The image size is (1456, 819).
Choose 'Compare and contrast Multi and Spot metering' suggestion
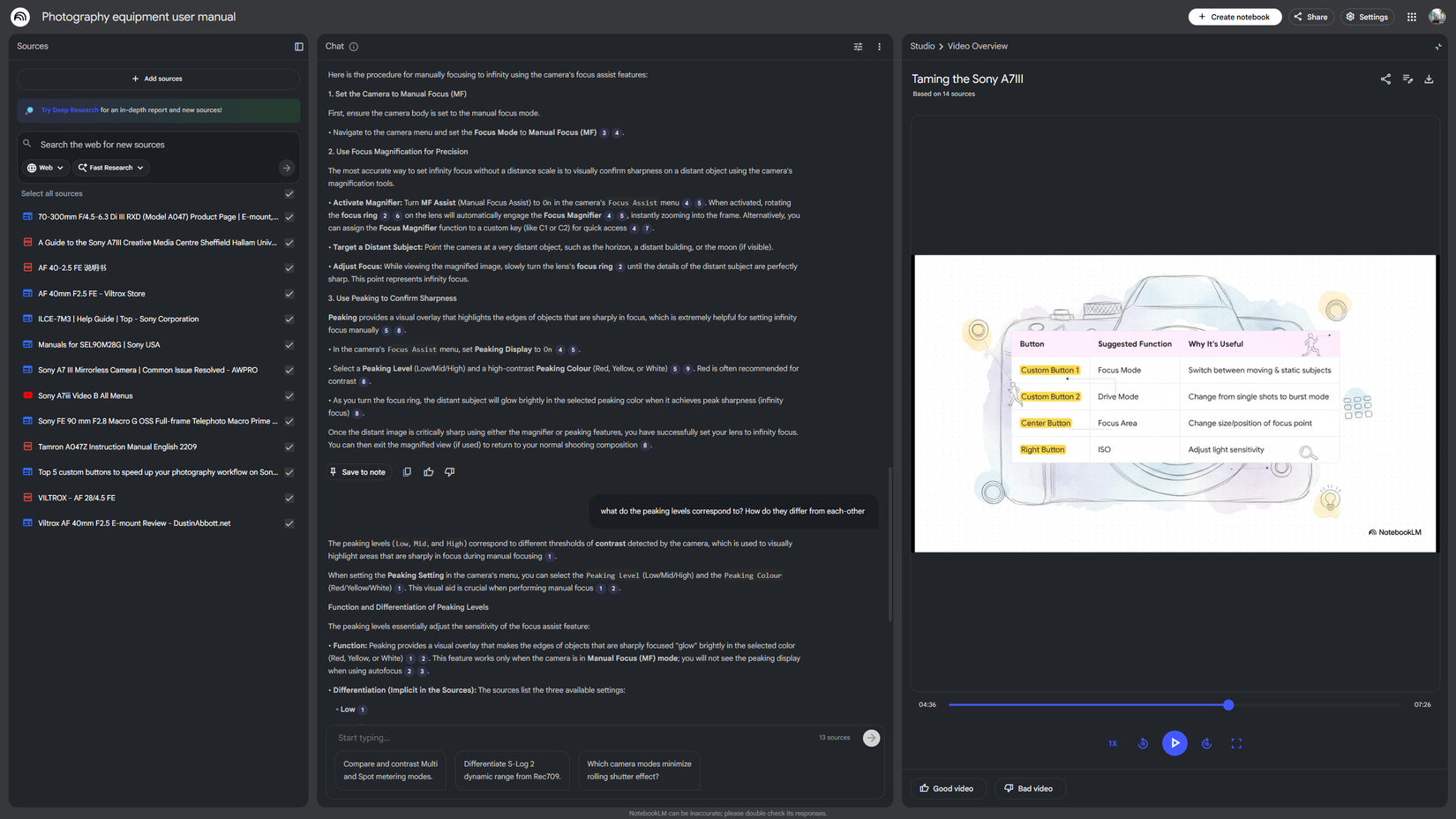[390, 770]
